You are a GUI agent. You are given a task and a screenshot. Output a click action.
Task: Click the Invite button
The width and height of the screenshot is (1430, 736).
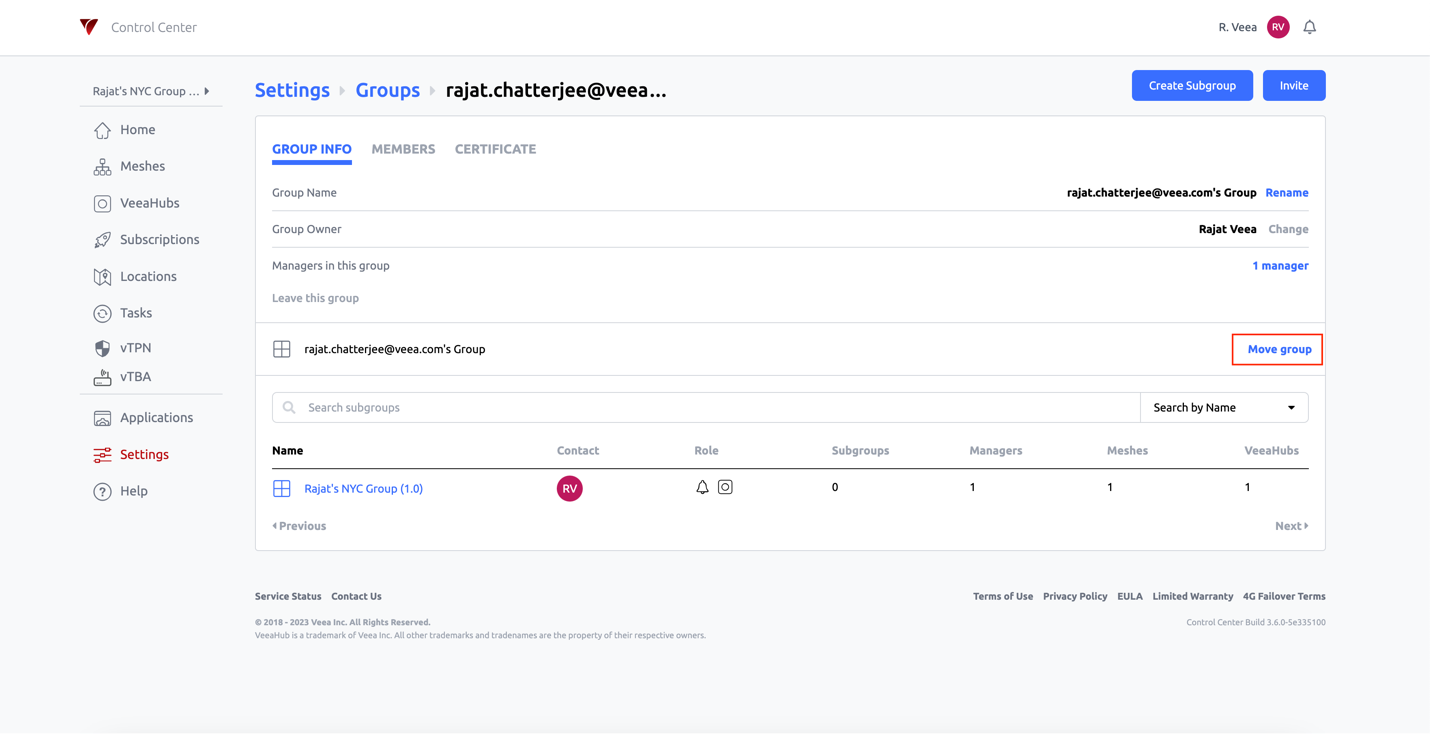pyautogui.click(x=1294, y=85)
